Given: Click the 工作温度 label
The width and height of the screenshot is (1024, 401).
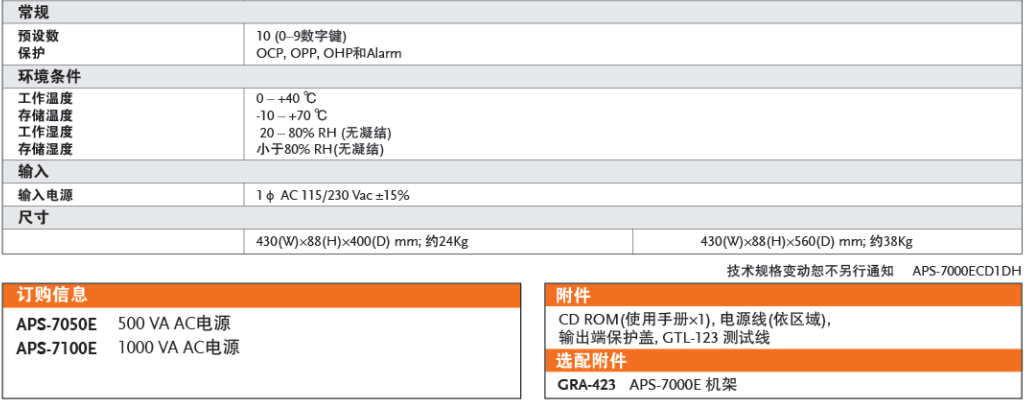Looking at the screenshot, I should coord(45,99).
